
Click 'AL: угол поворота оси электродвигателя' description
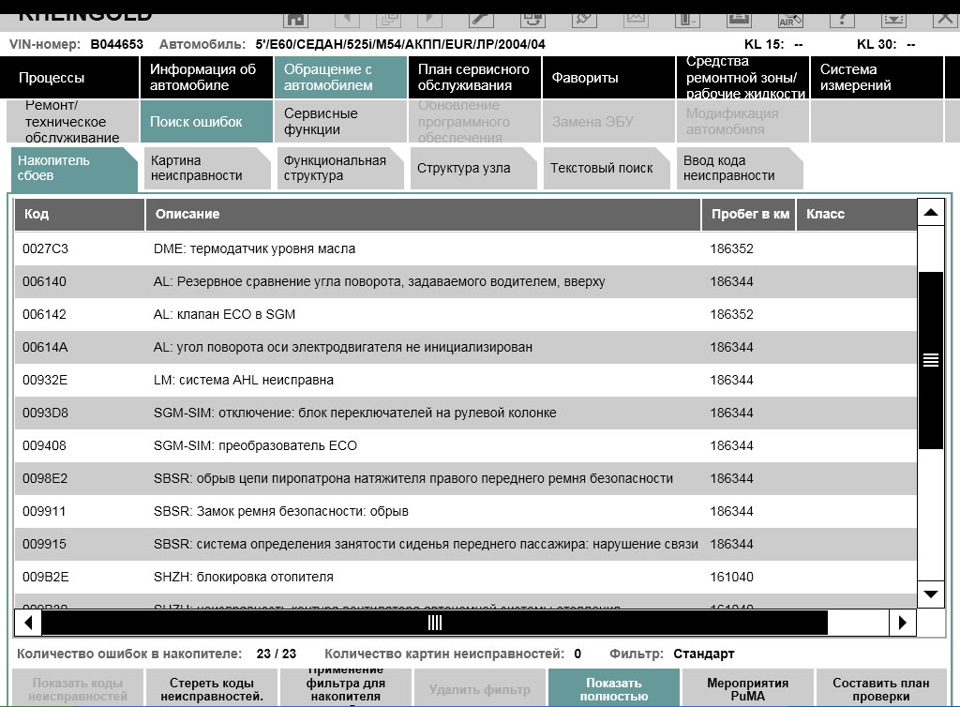(x=343, y=347)
